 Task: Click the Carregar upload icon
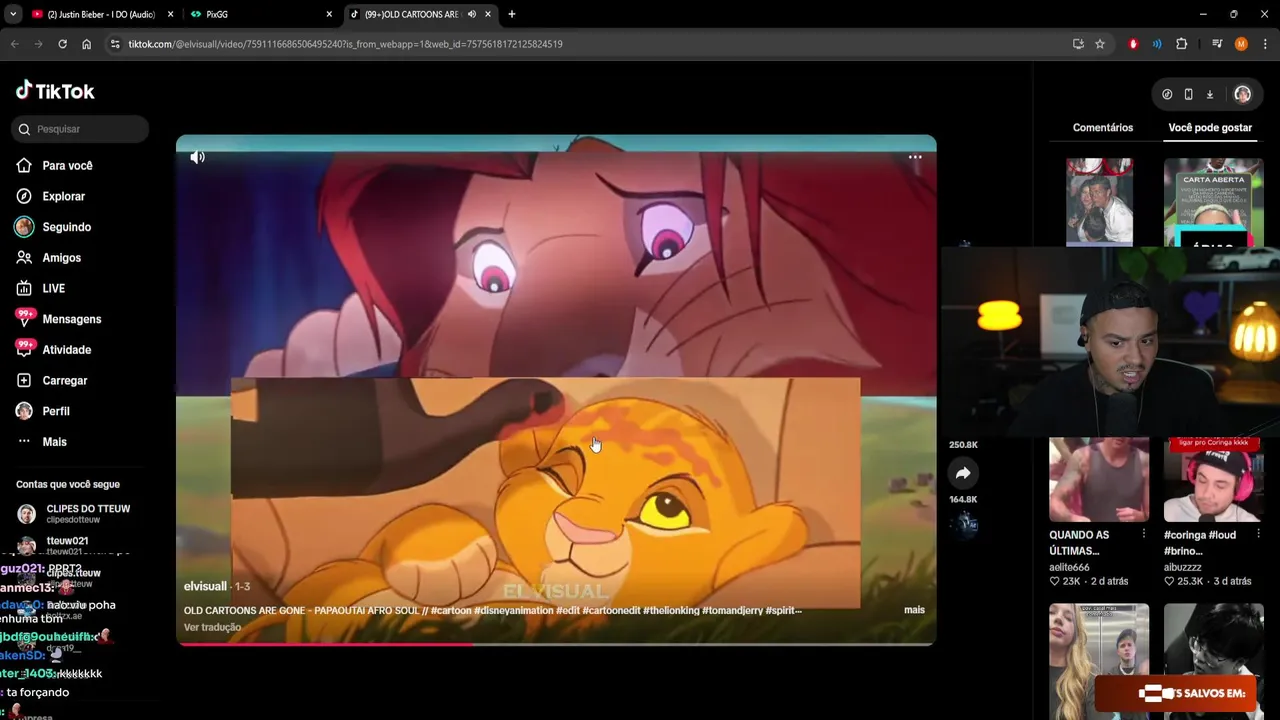point(24,381)
